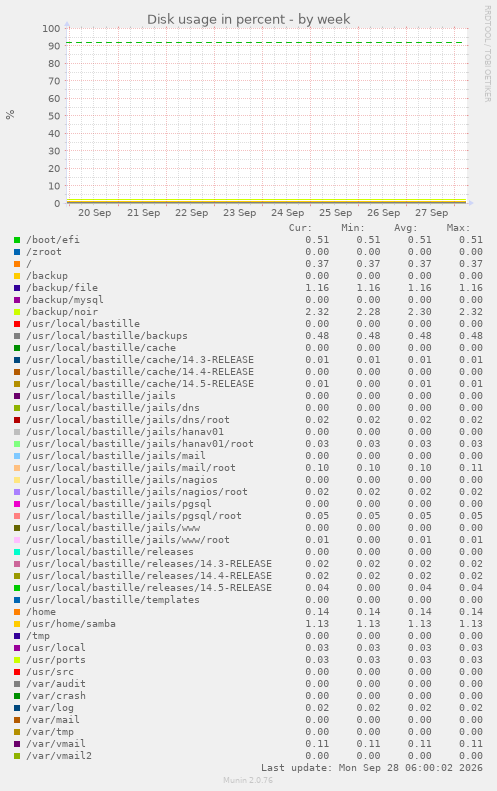
Task: Click the yellow-green /backup/noir legend swatch
Action: click(x=17, y=312)
